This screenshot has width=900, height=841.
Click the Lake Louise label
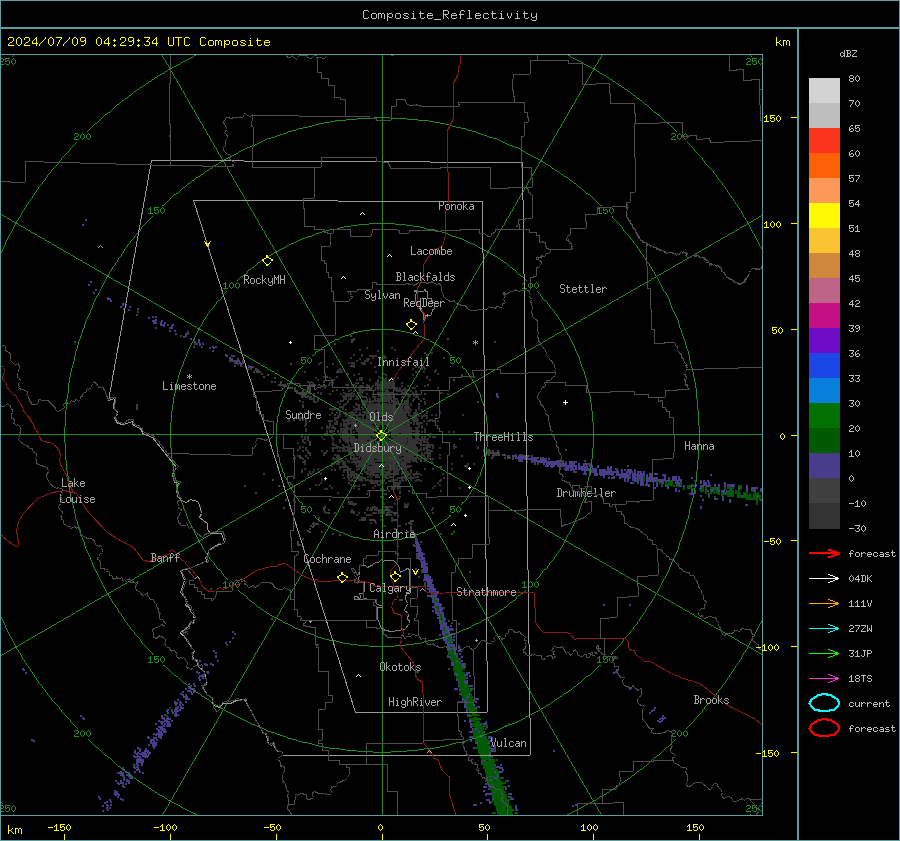(77, 491)
